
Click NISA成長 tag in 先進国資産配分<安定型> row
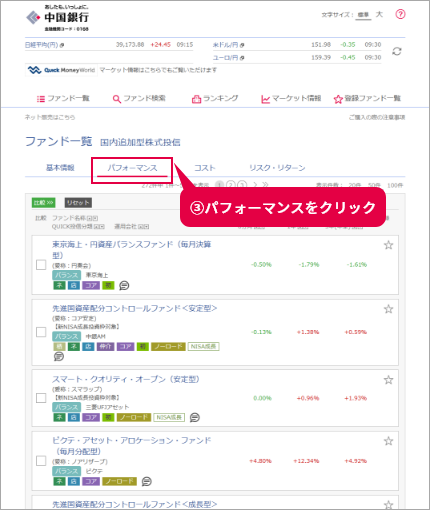203,347
